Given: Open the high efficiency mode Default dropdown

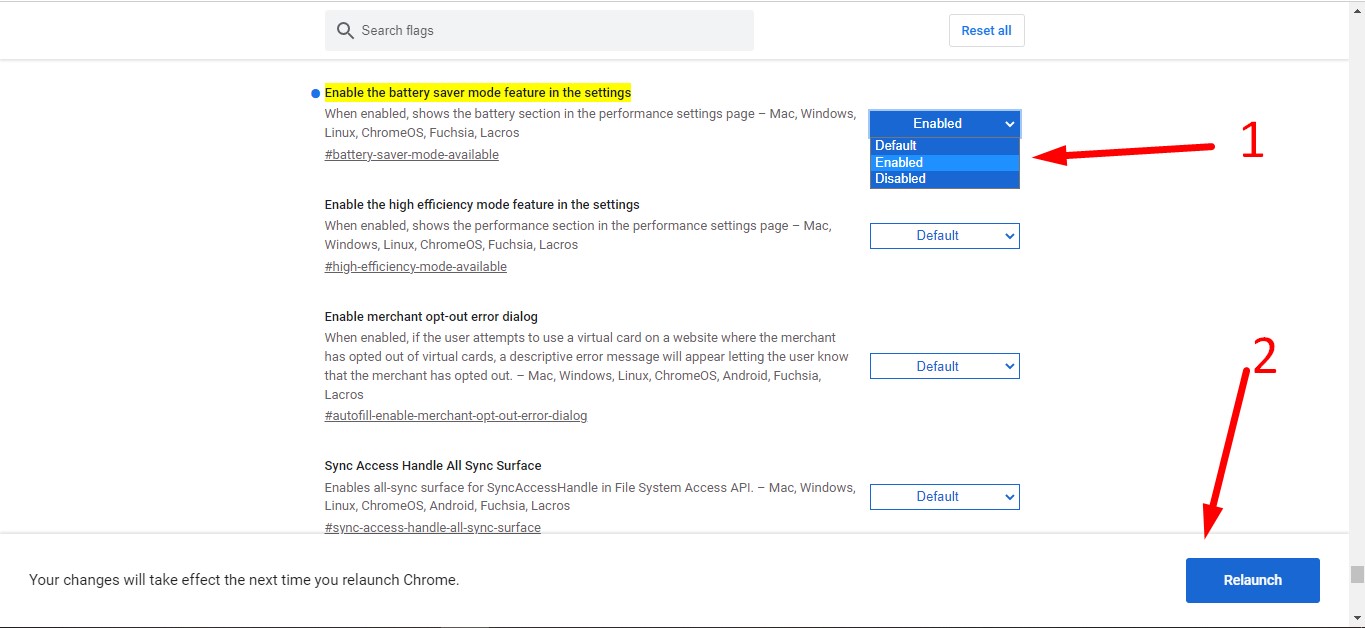Looking at the screenshot, I should click(x=945, y=236).
